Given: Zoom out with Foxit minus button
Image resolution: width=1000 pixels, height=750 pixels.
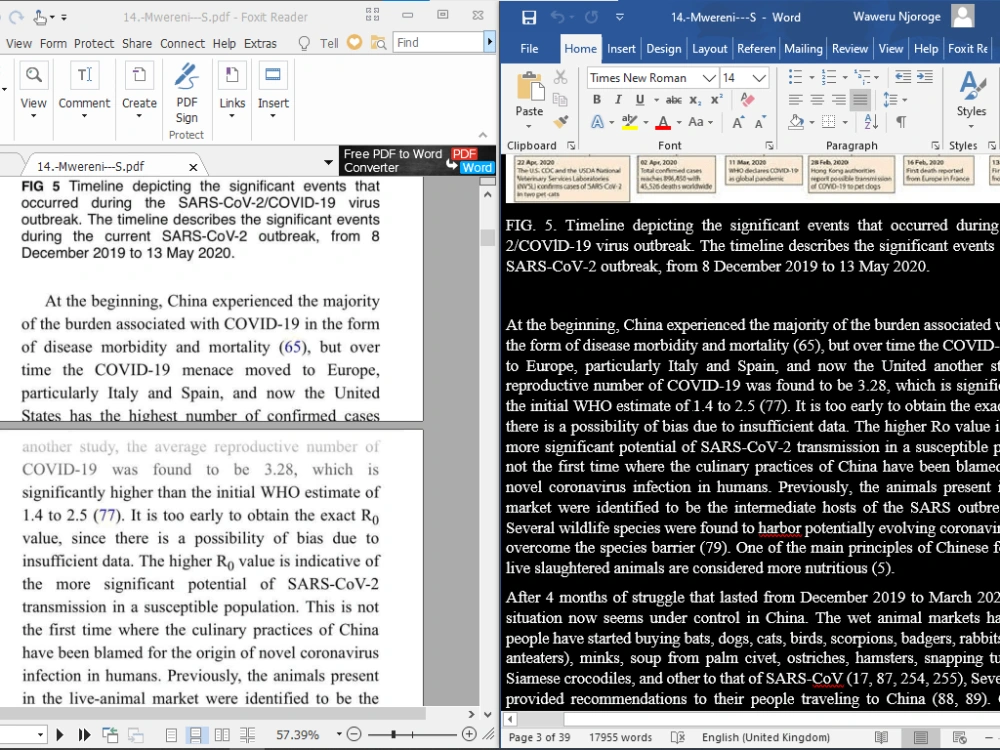Looking at the screenshot, I should coord(355,735).
